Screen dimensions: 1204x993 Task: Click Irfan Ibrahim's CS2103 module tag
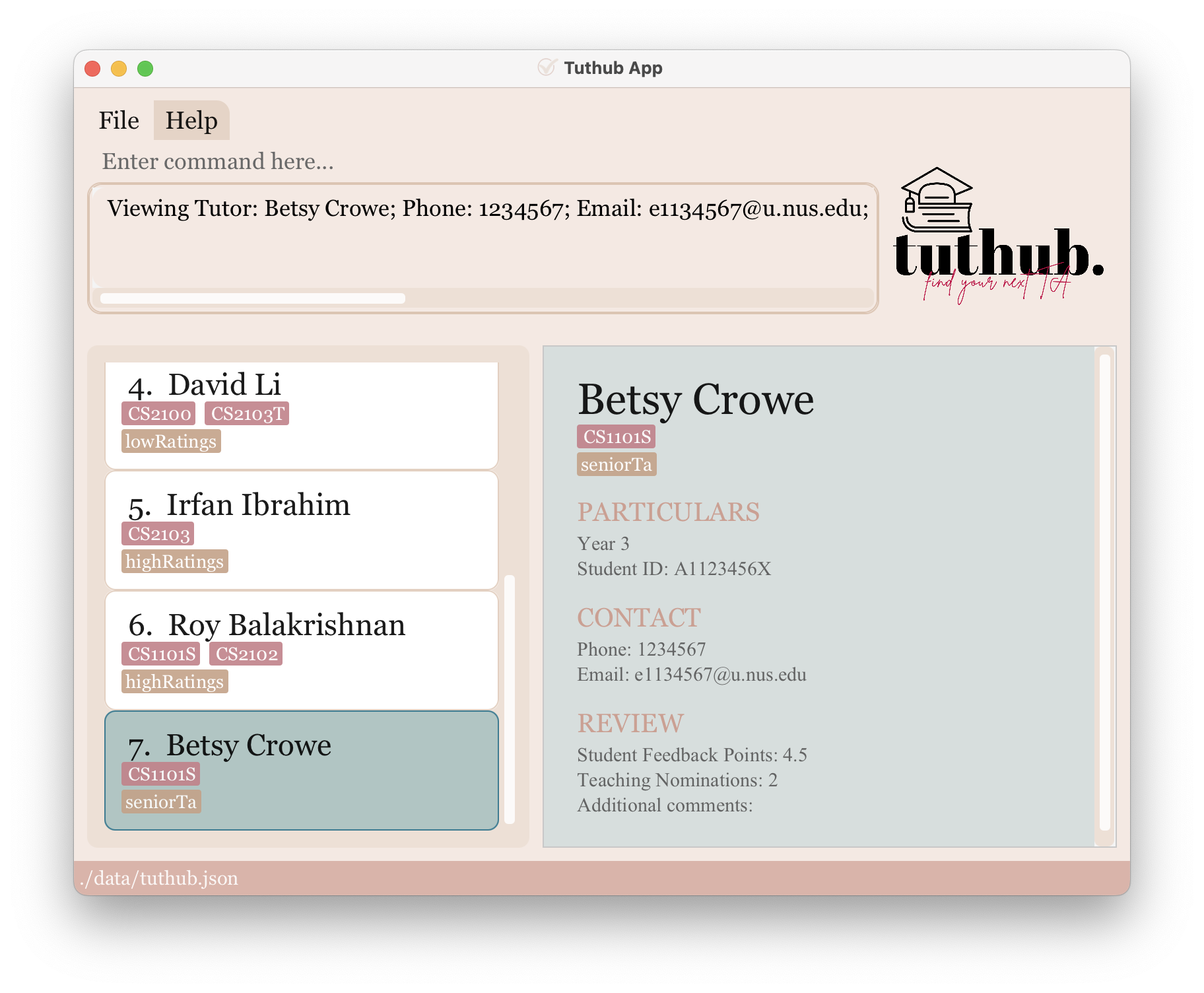pyautogui.click(x=158, y=533)
